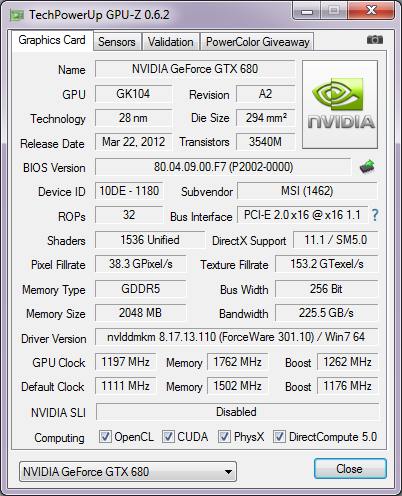This screenshot has width=402, height=496.
Task: Click the BIOS Version field
Action: click(x=223, y=167)
